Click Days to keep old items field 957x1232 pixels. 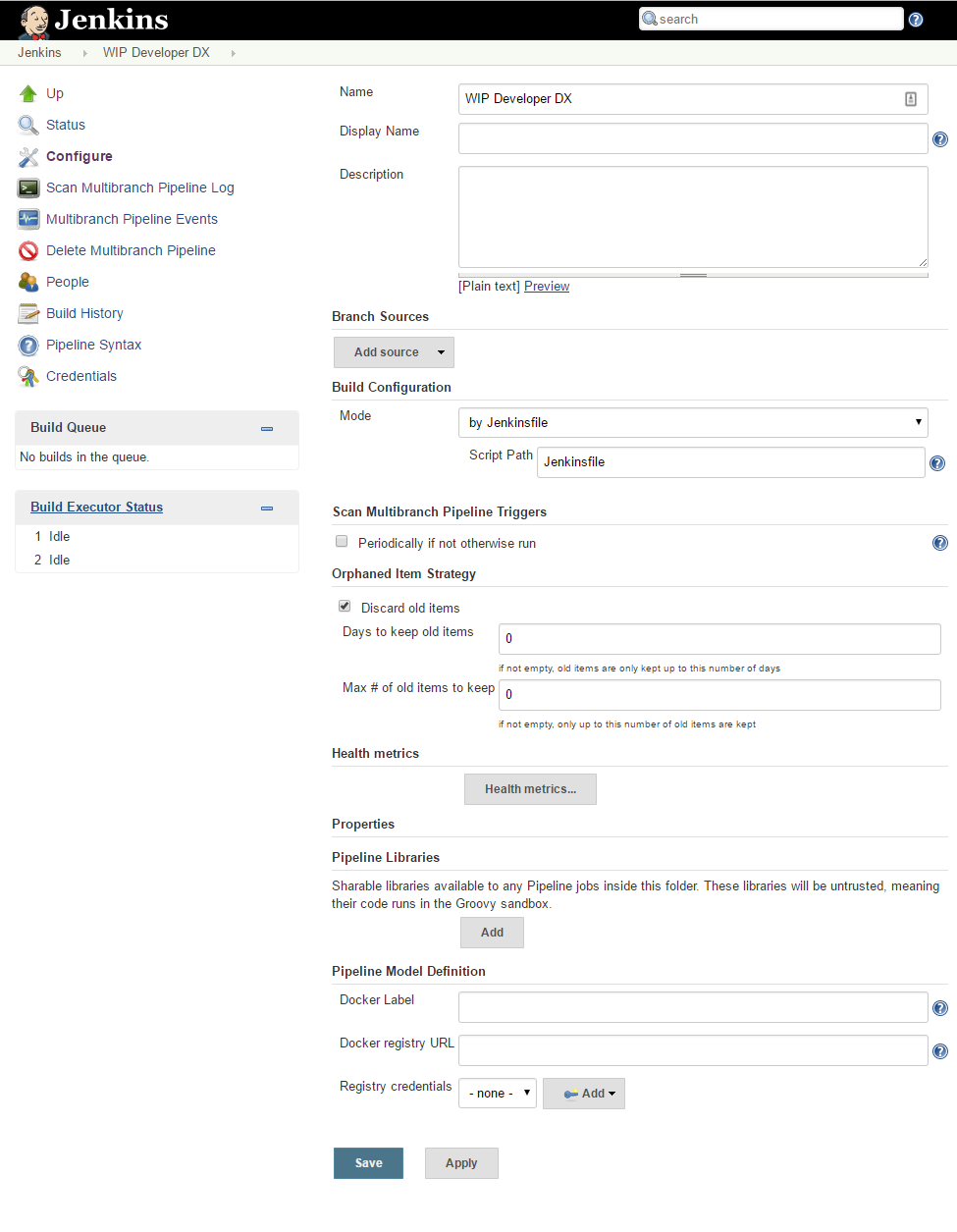pos(719,639)
